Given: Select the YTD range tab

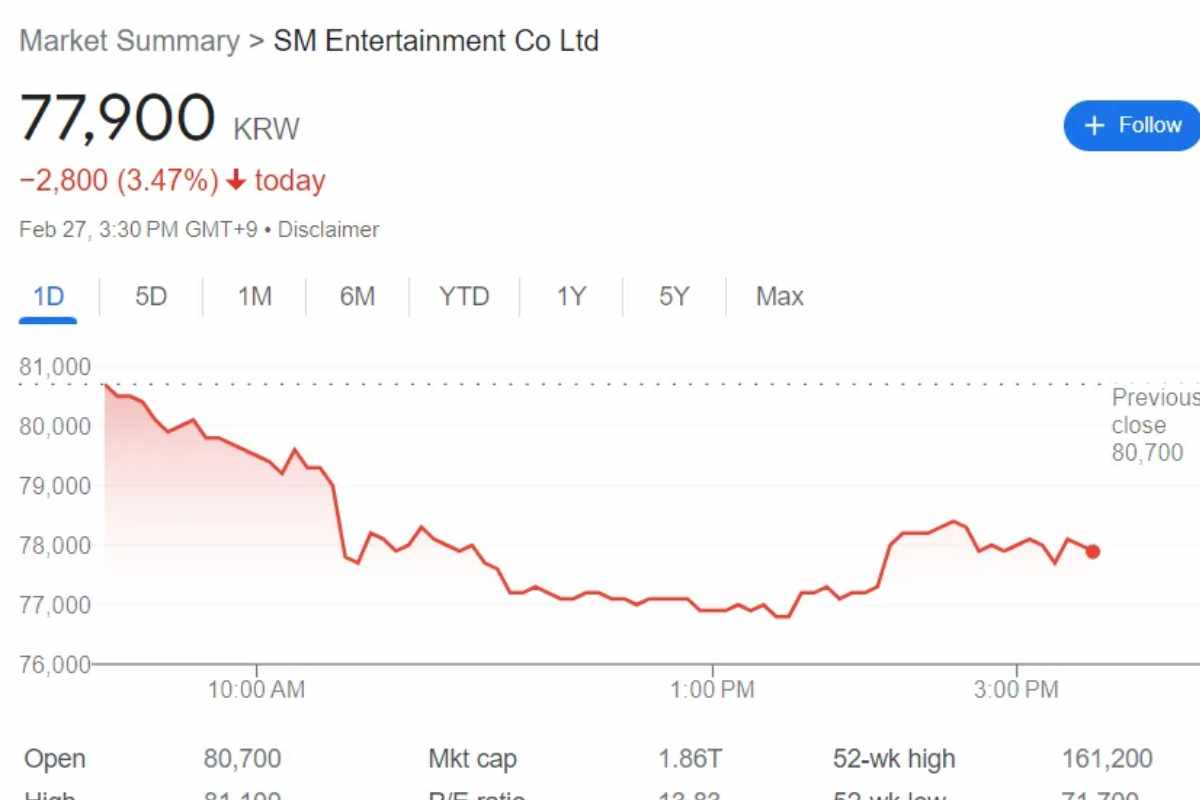Looking at the screenshot, I should pos(464,297).
